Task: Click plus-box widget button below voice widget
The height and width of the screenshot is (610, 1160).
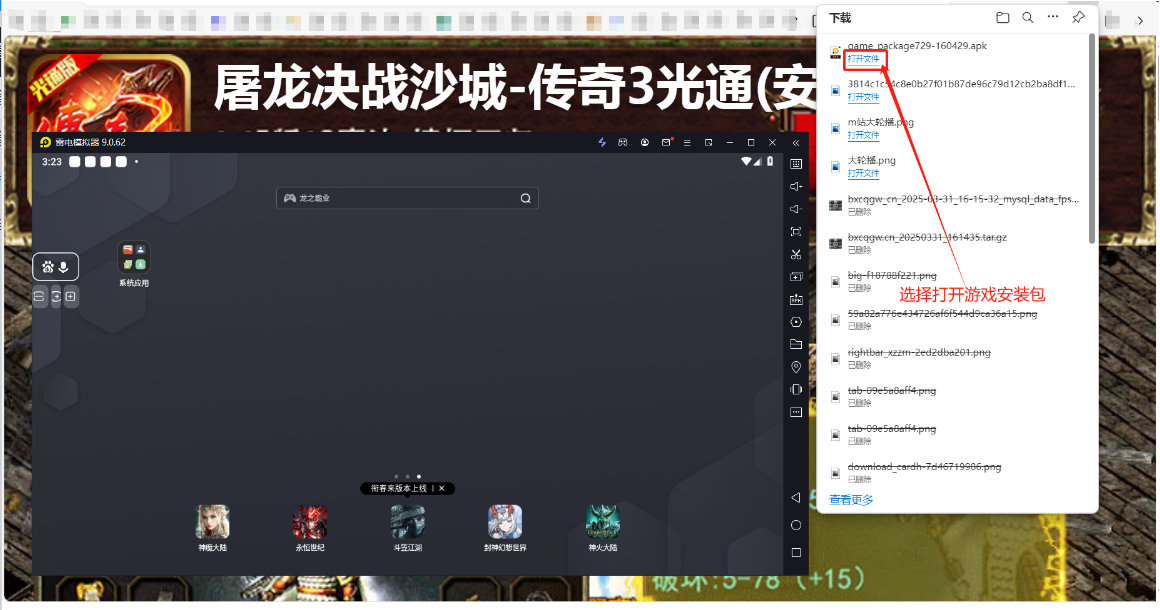Action: click(x=71, y=296)
